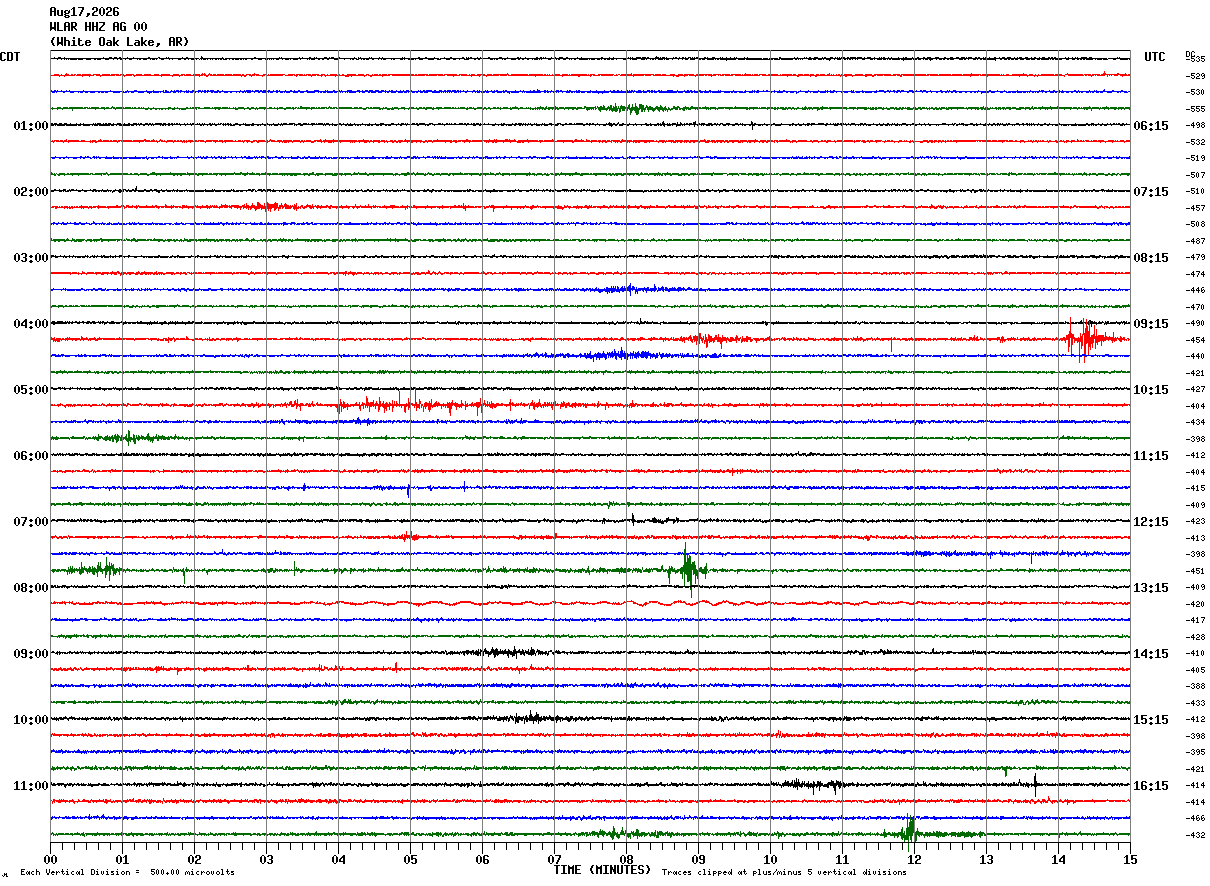This screenshot has height=886, width=1210.
Task: Select the 13:15 UTC time label
Action: tap(1150, 588)
